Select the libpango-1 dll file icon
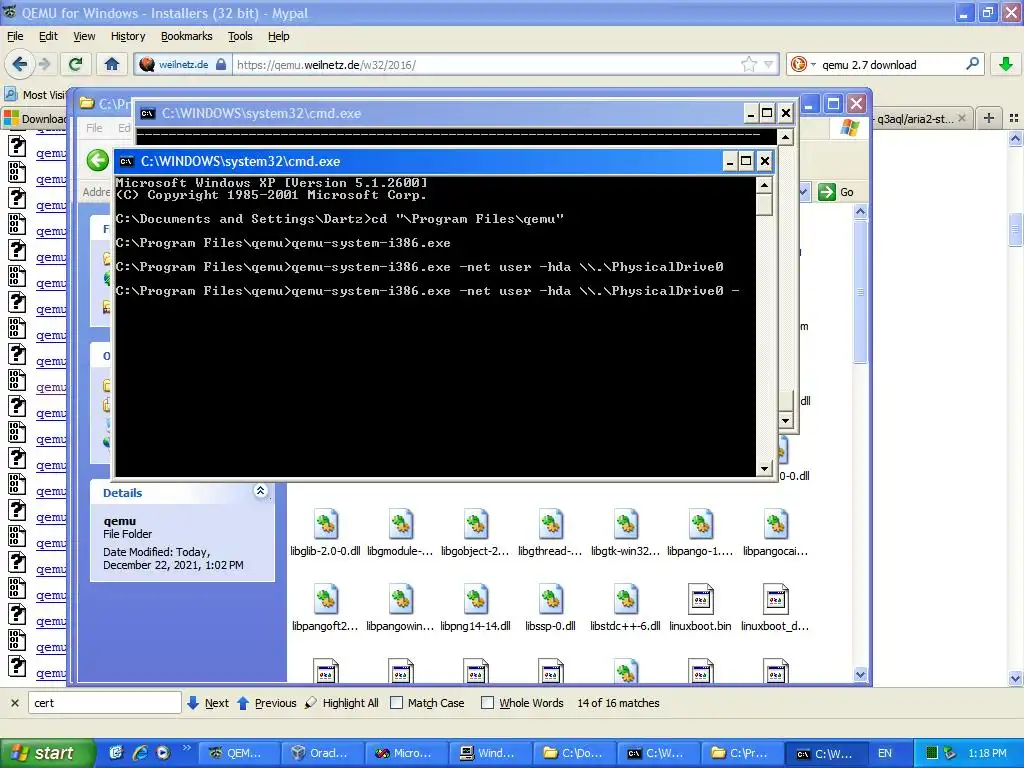Screen dimensions: 1024x768 701,524
